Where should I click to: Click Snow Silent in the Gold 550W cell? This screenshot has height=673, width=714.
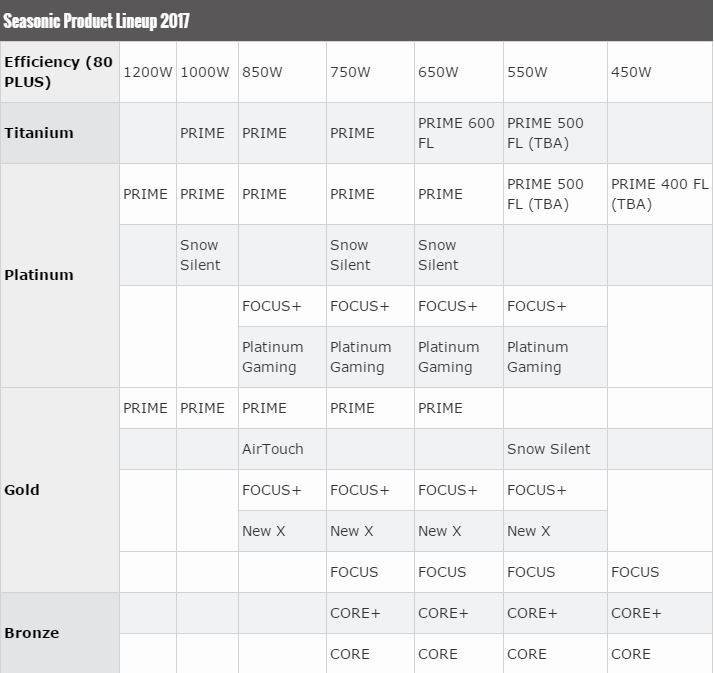549,449
